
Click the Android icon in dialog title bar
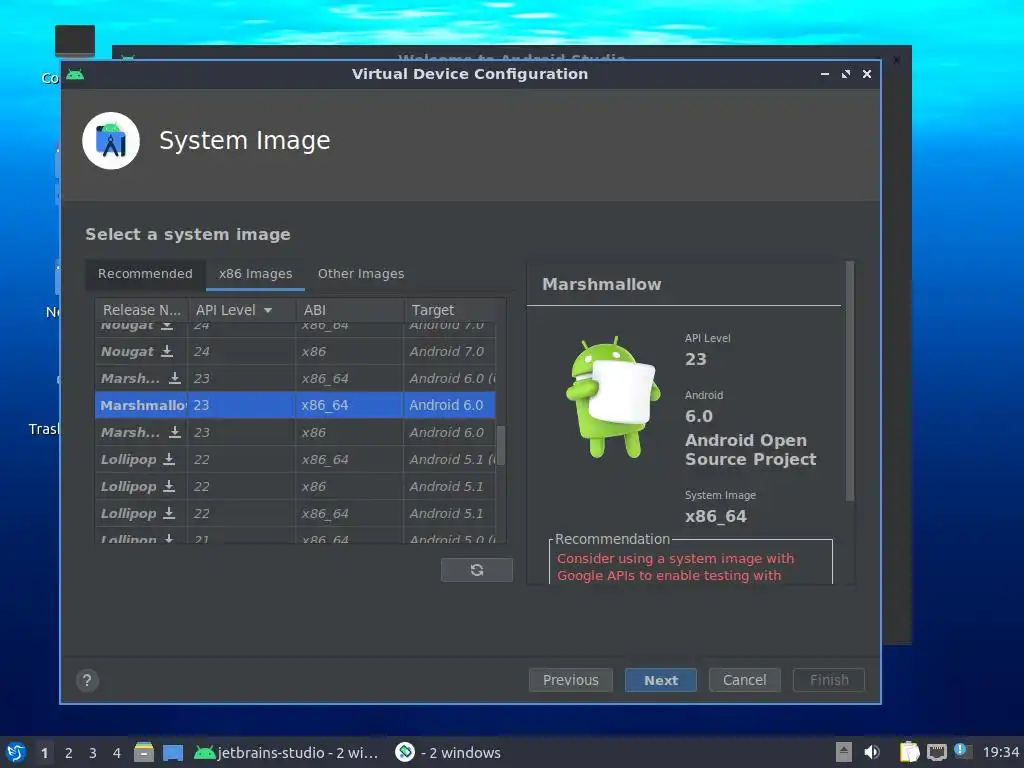coord(75,74)
